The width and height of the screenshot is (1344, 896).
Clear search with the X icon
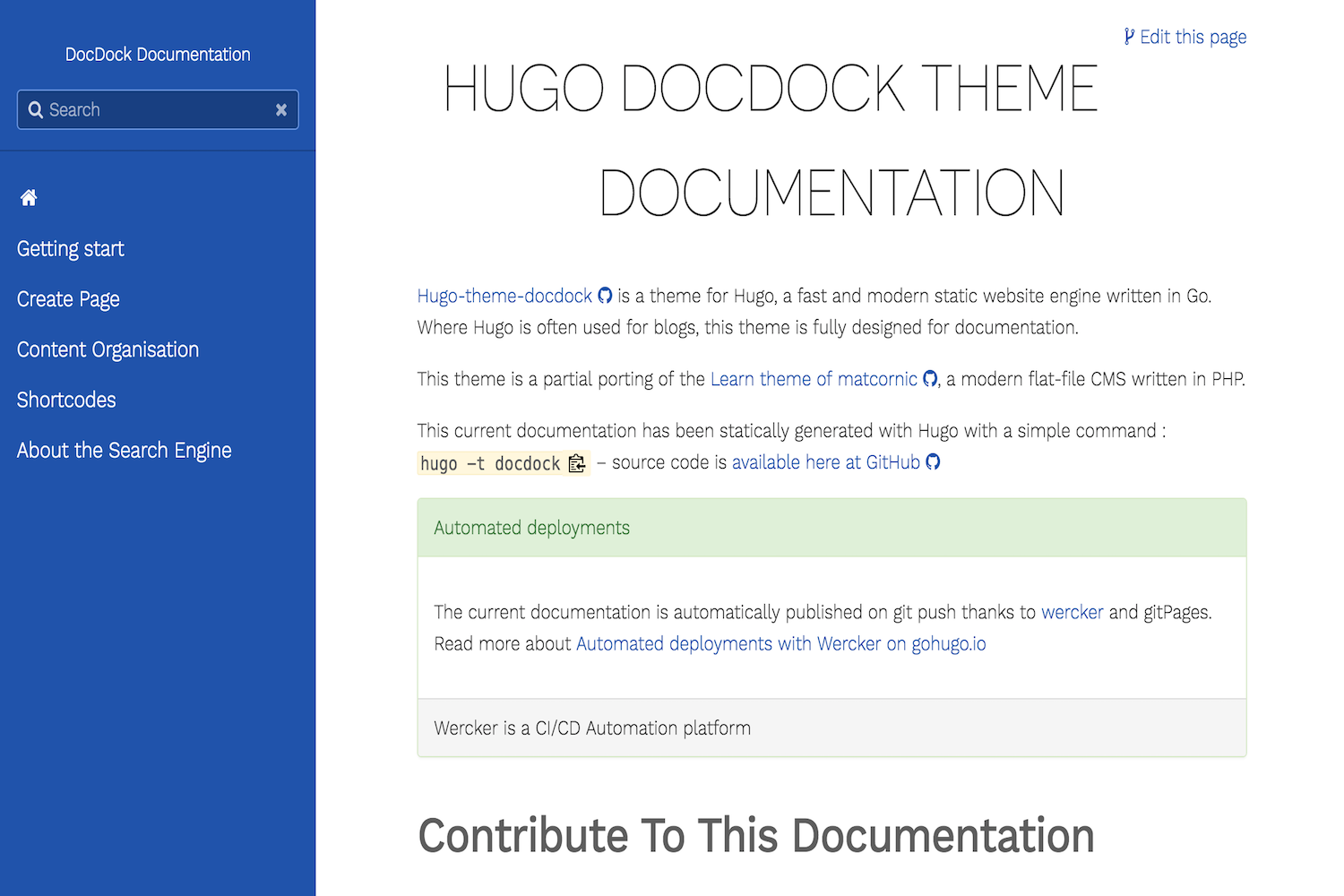tap(281, 110)
